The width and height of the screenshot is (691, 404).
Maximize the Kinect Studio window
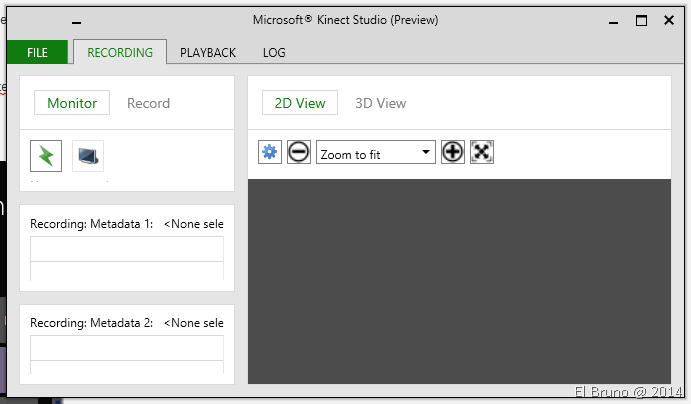[641, 20]
